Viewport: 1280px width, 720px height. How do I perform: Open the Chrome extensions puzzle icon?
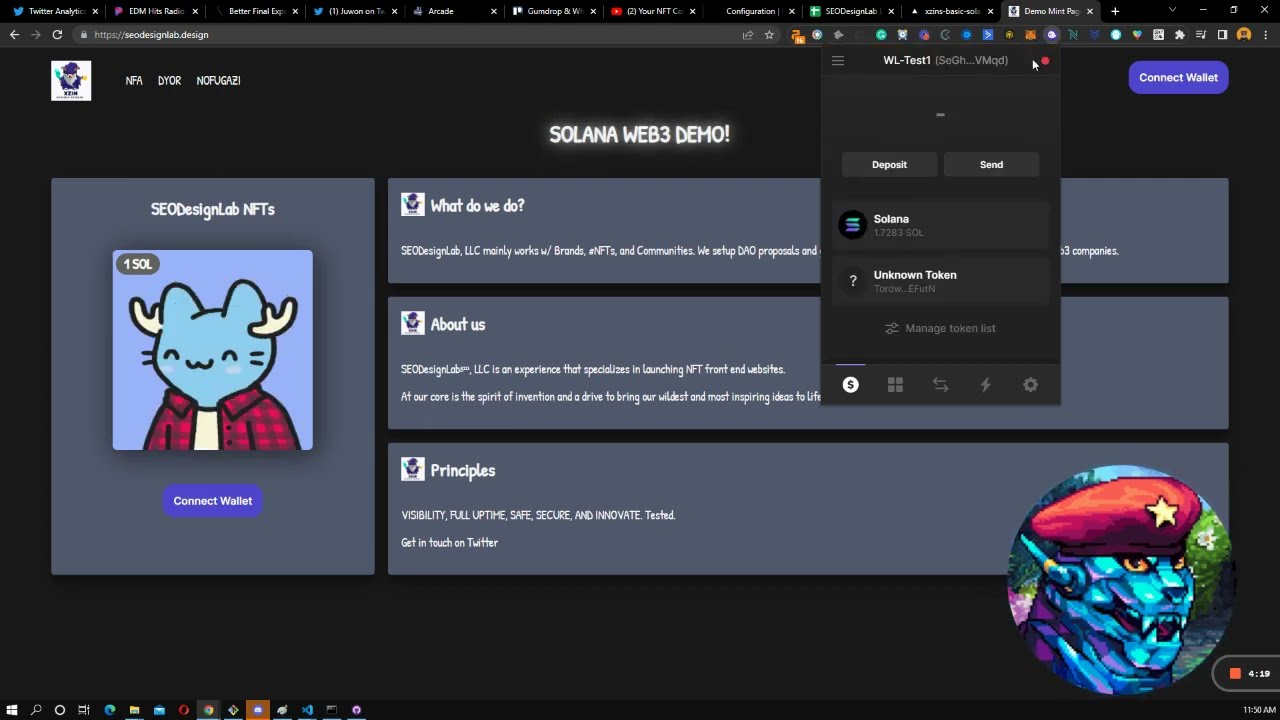(x=1179, y=35)
